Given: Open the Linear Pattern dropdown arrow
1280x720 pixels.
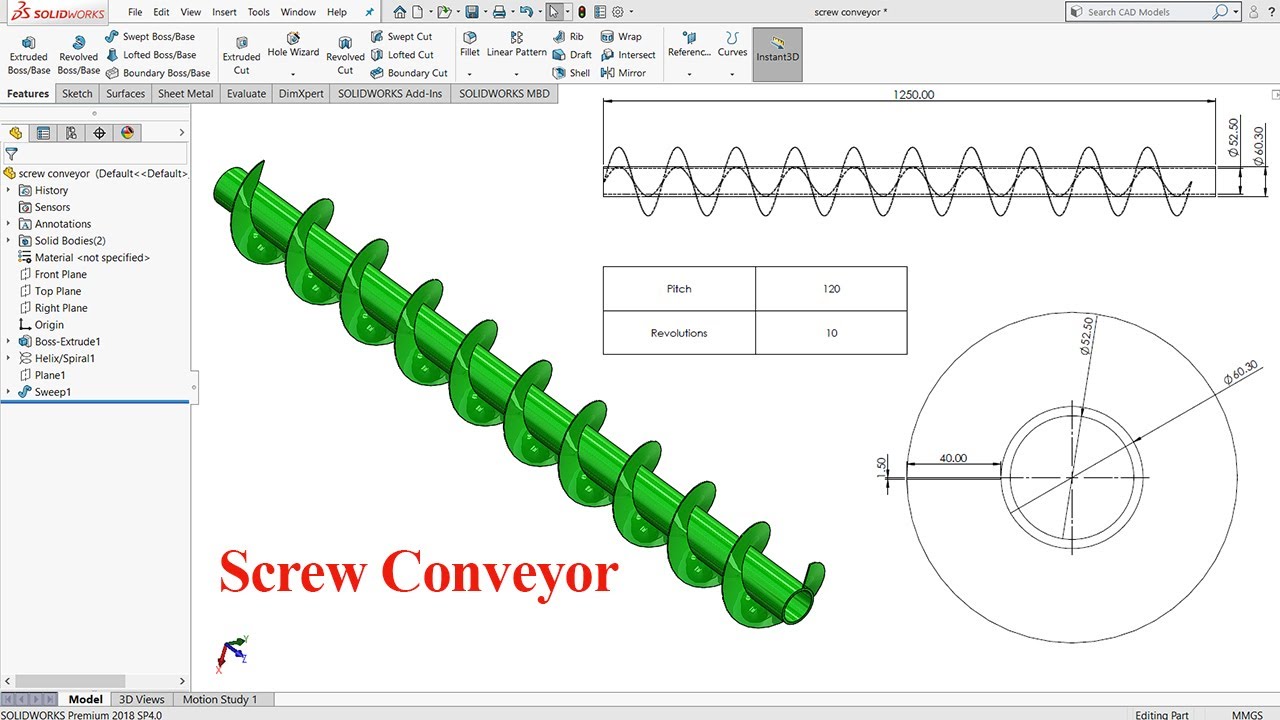Looking at the screenshot, I should (517, 74).
